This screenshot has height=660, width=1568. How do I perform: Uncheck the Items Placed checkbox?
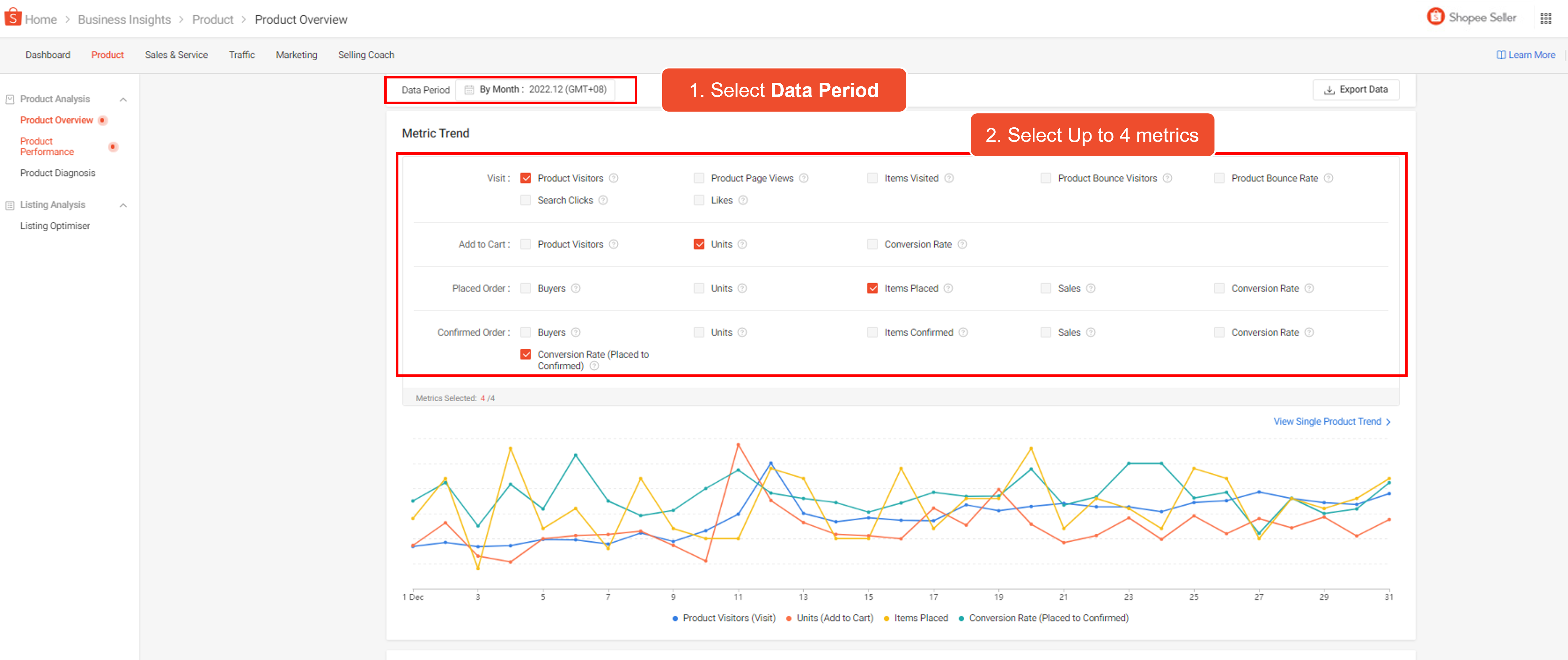coord(872,288)
